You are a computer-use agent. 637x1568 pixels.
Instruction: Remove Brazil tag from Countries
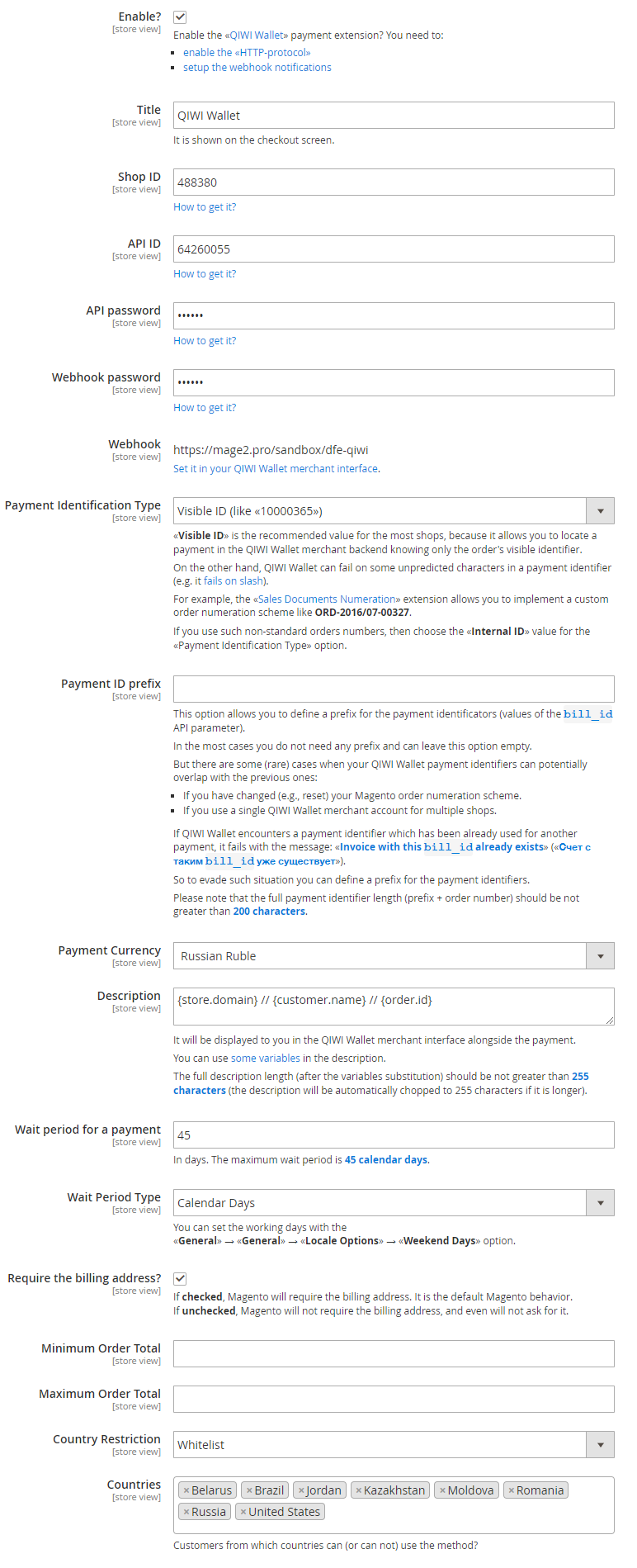pyautogui.click(x=249, y=1490)
